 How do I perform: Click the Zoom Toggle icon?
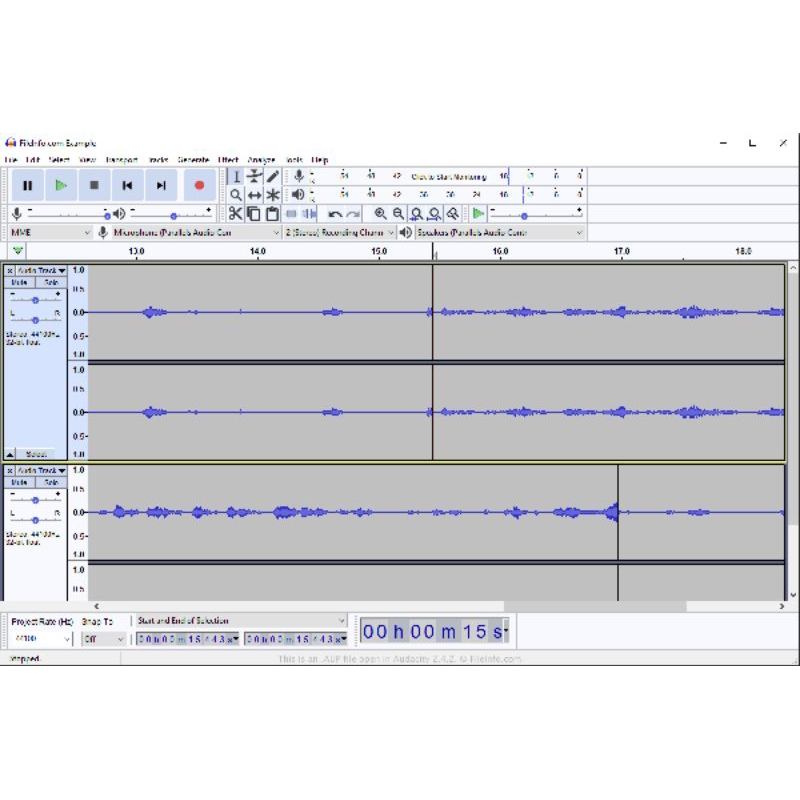pyautogui.click(x=453, y=214)
